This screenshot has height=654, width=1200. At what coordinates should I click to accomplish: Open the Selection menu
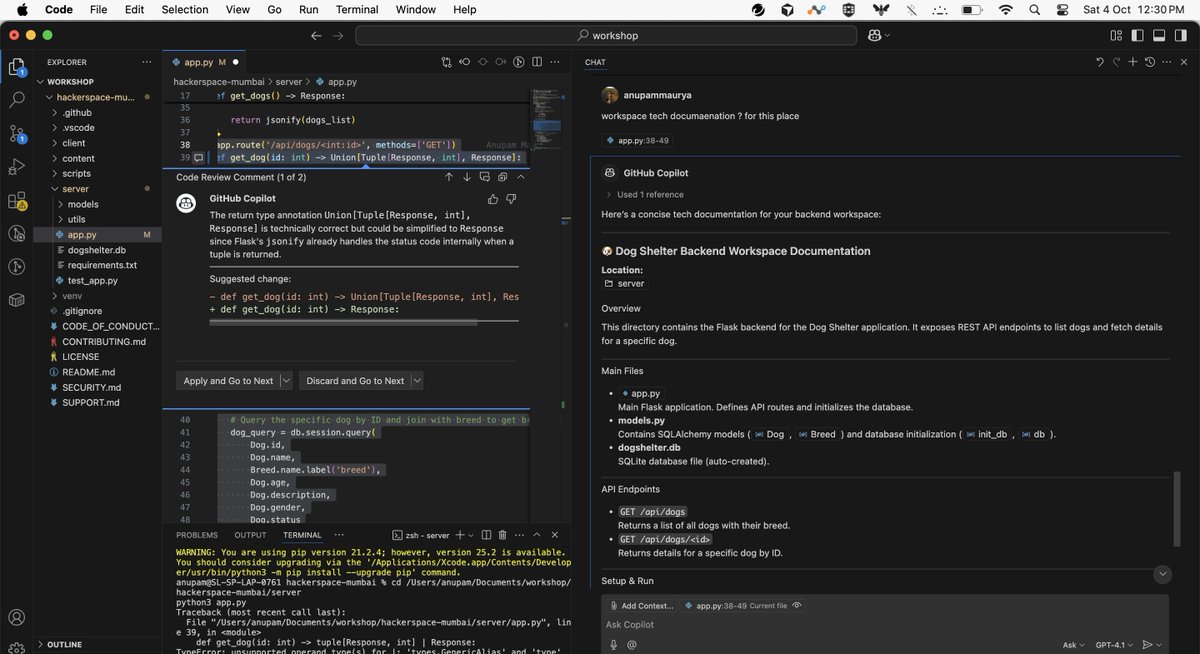click(x=185, y=9)
